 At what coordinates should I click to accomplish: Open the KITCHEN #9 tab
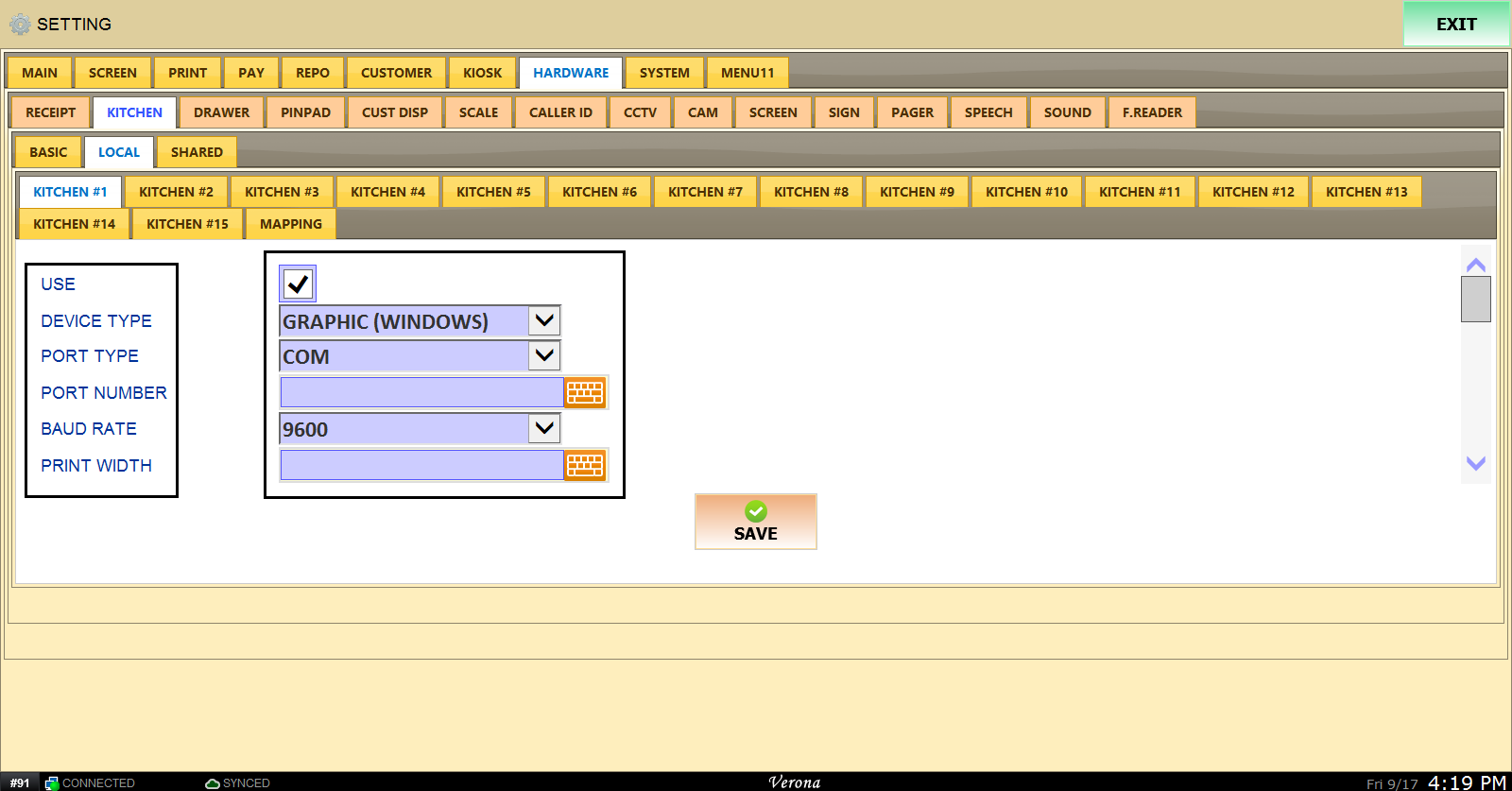(x=917, y=192)
